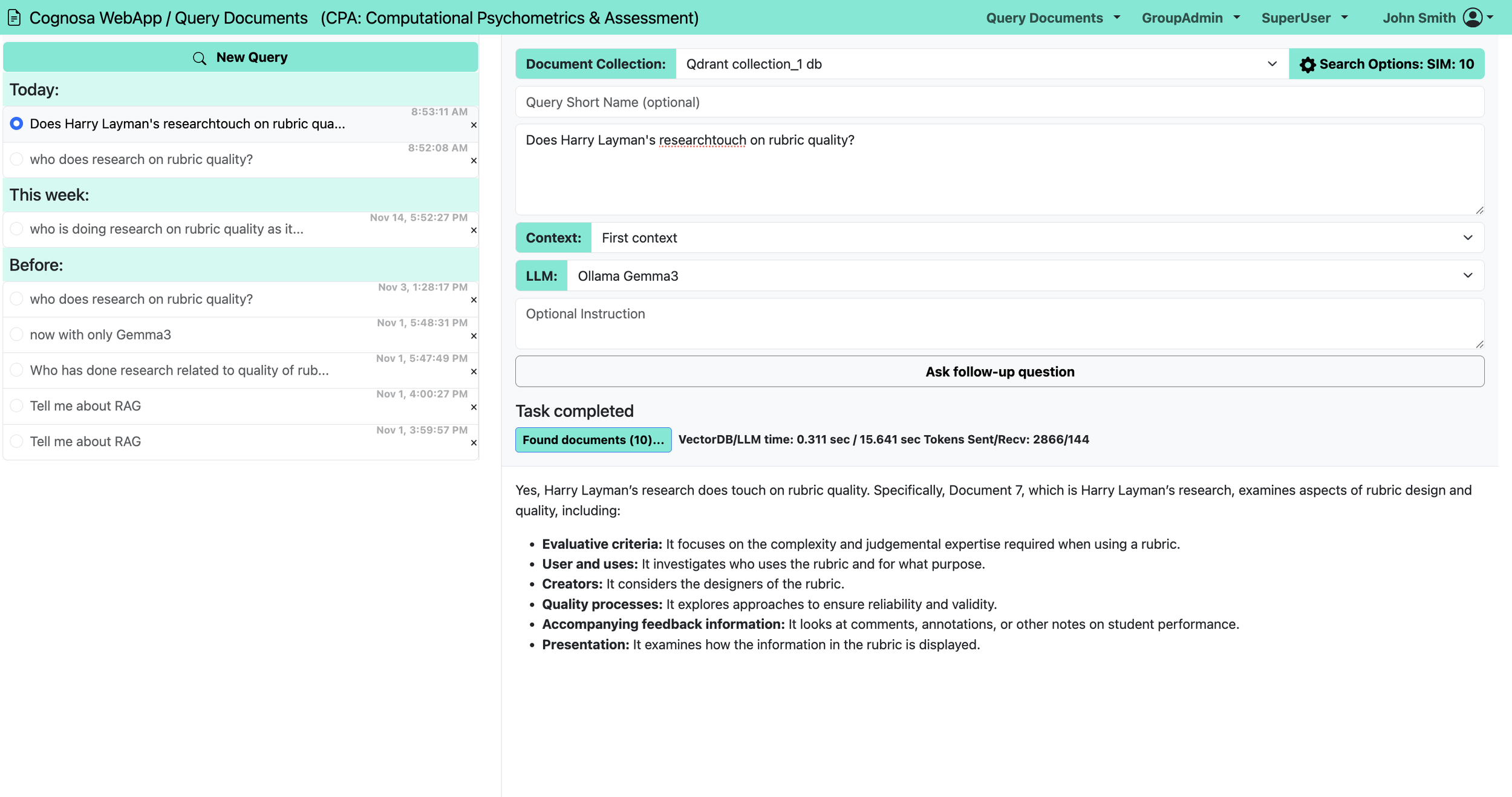Delete the selected Harry Layman query entry

[x=474, y=125]
